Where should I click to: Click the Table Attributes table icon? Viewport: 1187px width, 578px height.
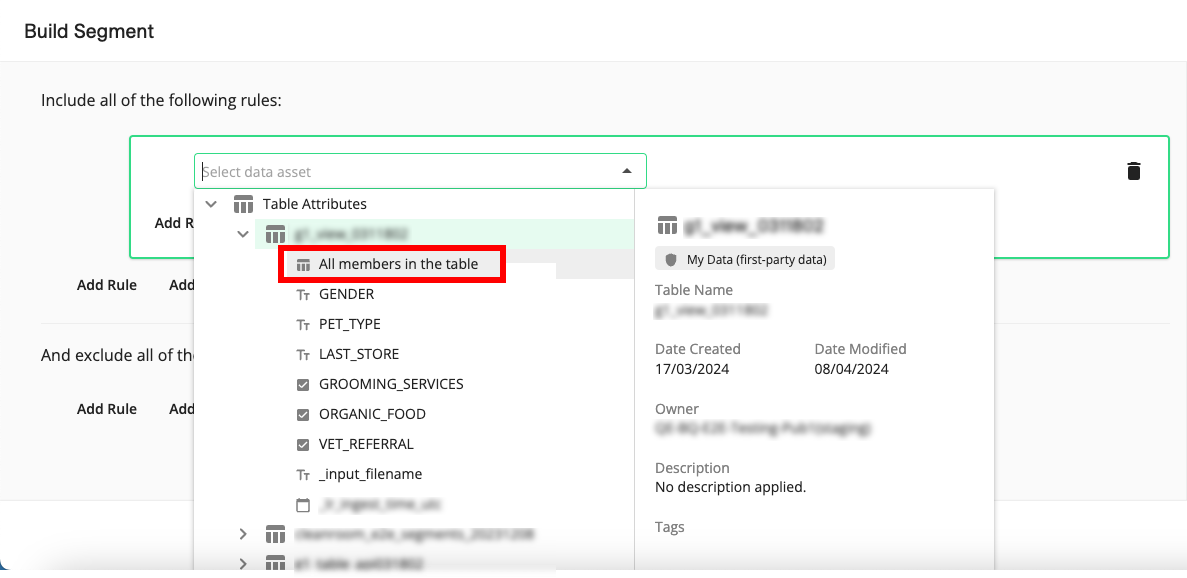pos(243,204)
